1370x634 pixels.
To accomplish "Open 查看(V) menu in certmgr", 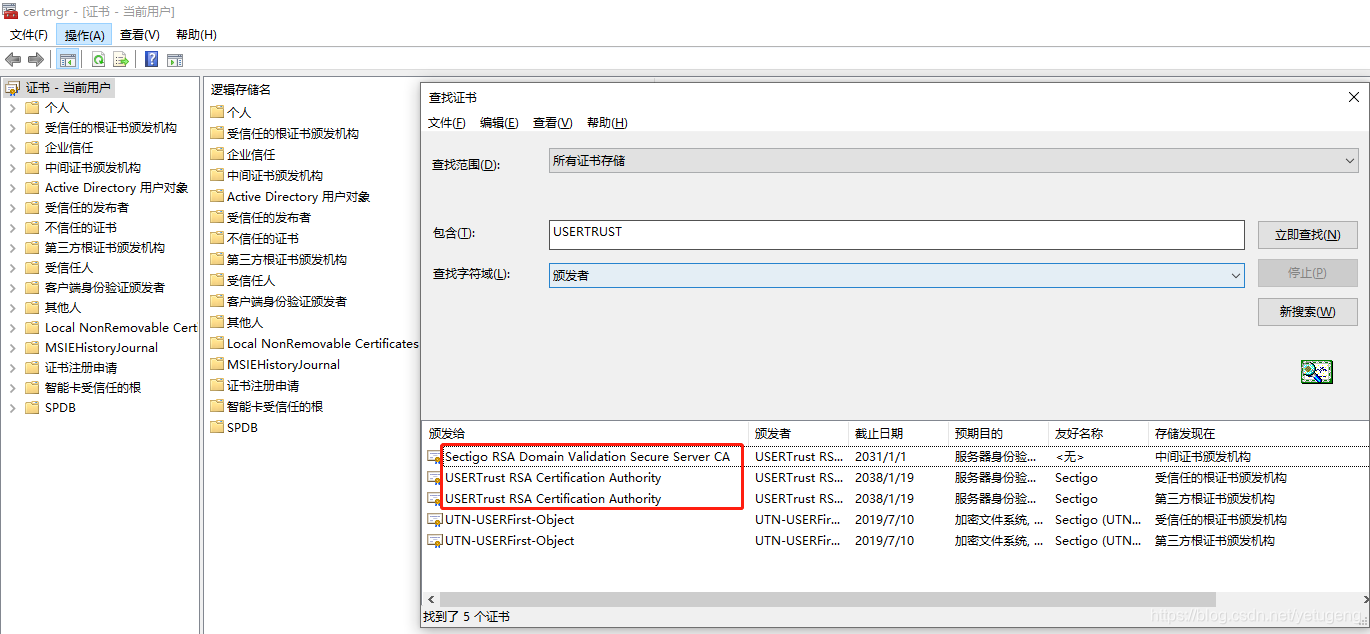I will tap(139, 35).
